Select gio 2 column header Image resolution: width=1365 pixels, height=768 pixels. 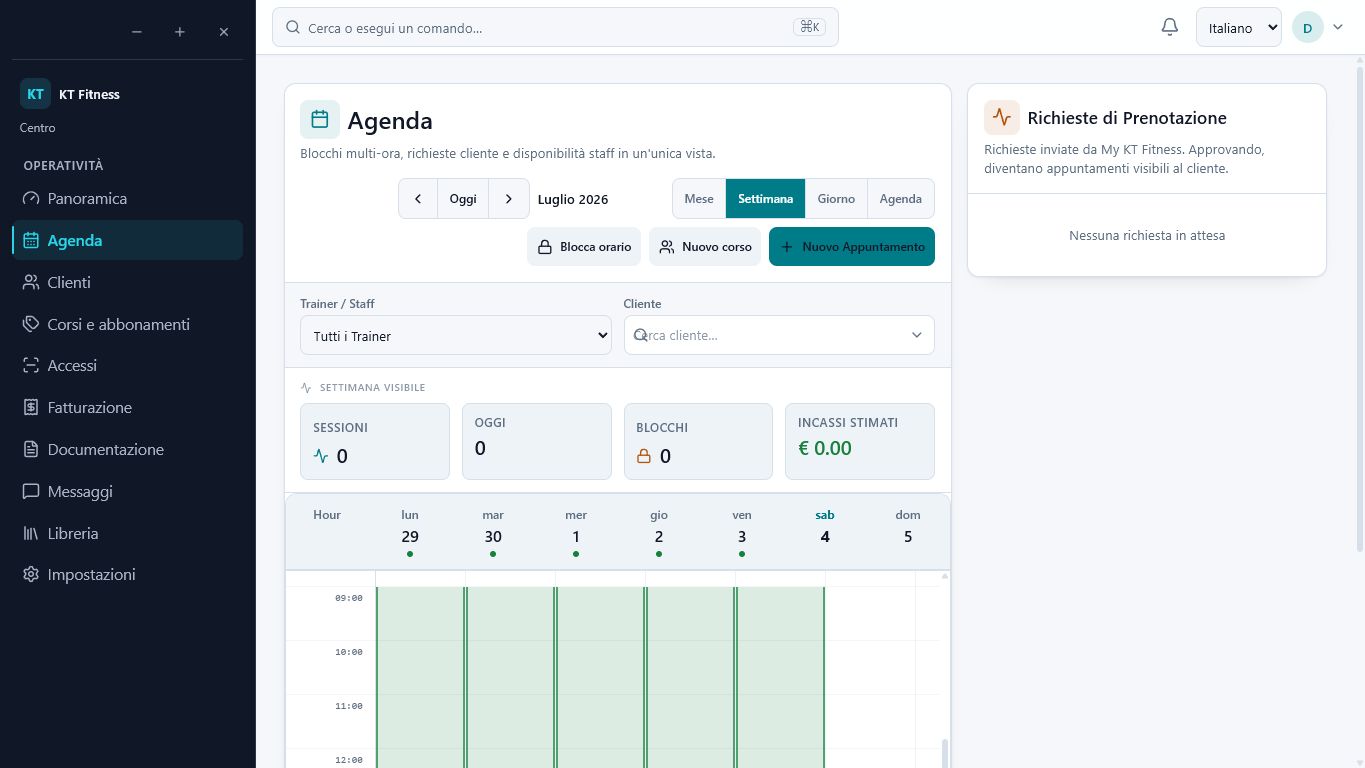[659, 532]
